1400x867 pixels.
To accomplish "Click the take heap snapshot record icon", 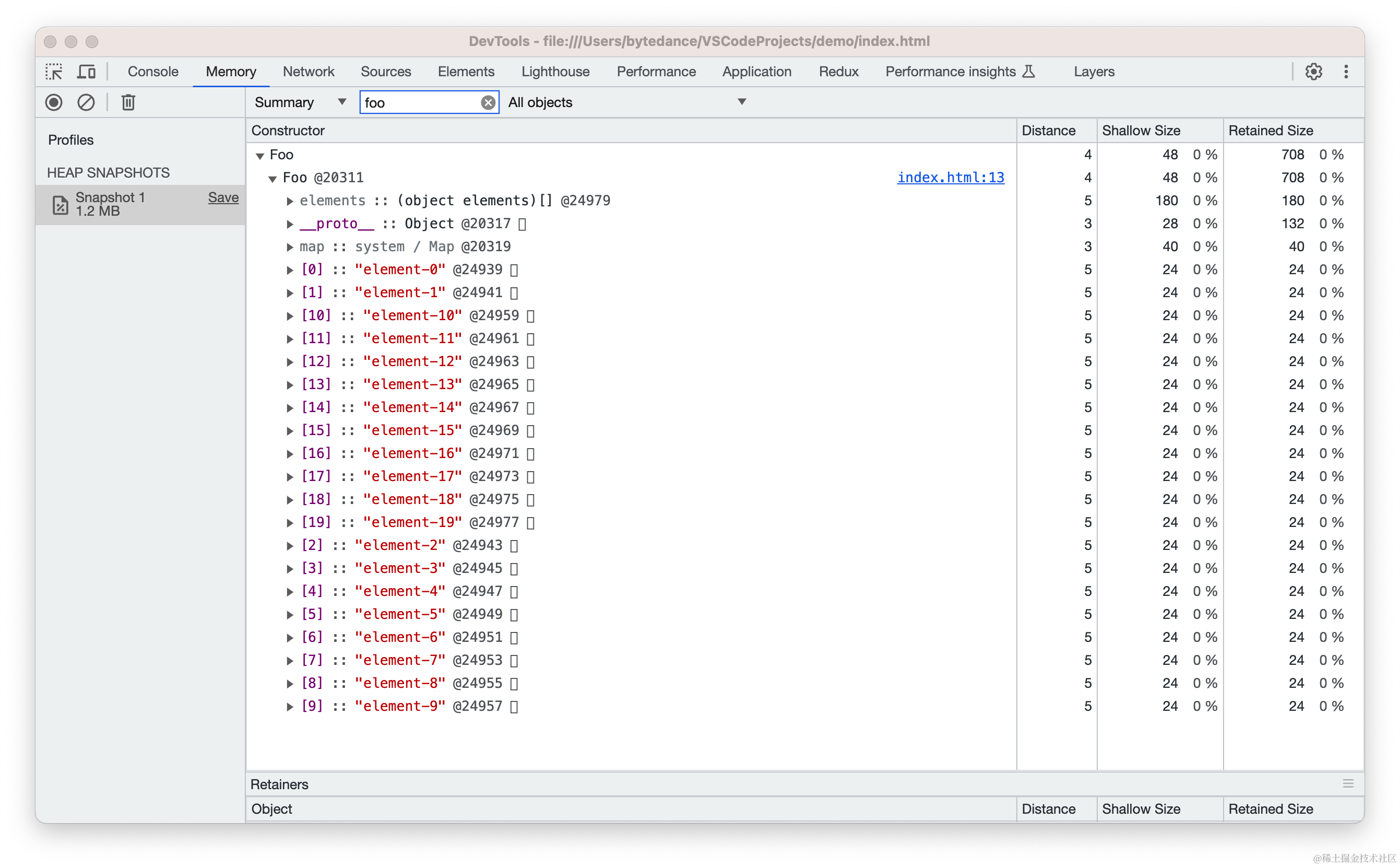I will tap(54, 103).
